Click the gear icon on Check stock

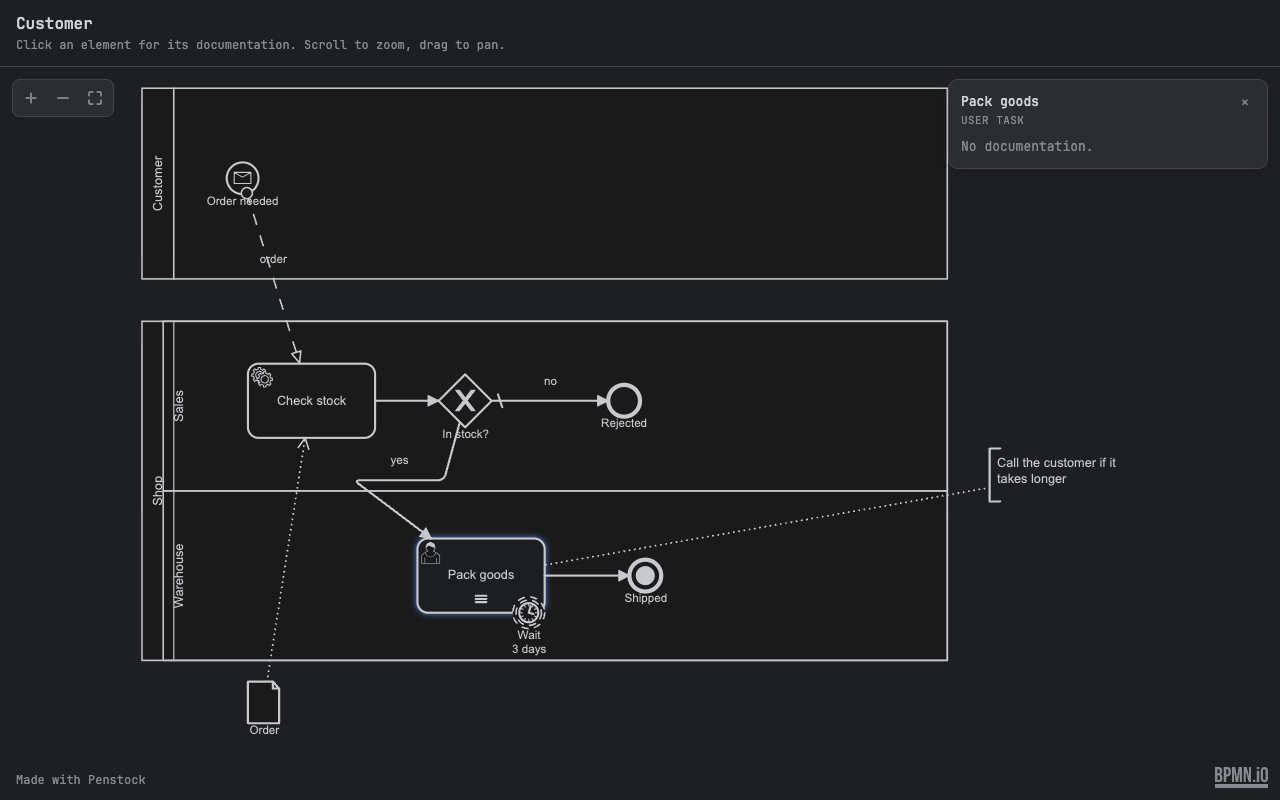[x=262, y=377]
